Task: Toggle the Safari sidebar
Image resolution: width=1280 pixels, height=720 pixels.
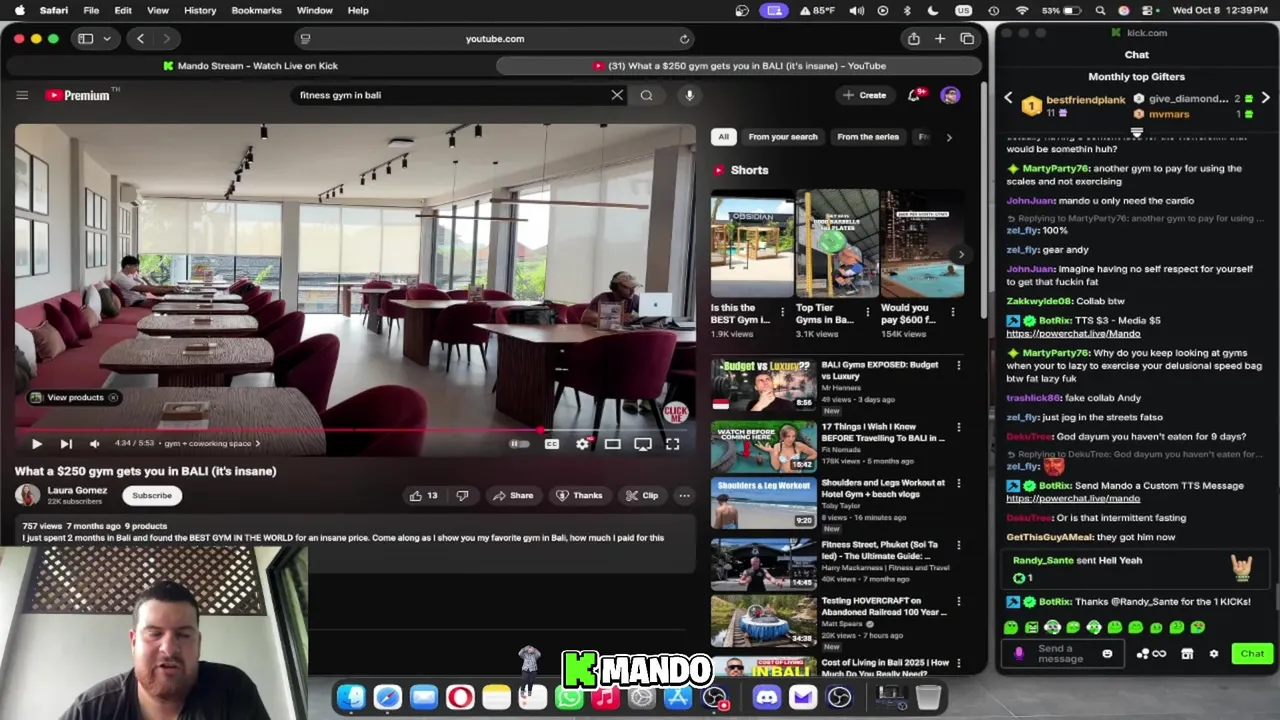Action: pos(86,39)
